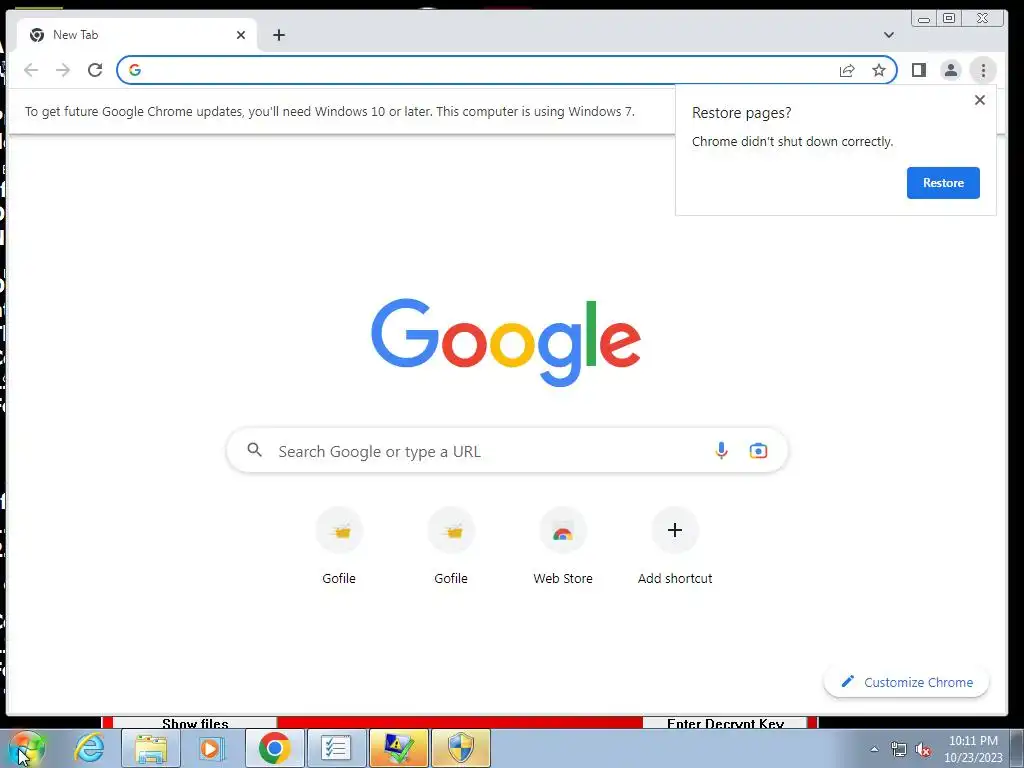Image resolution: width=1024 pixels, height=768 pixels.
Task: Expand the tab search chevron
Action: point(889,35)
